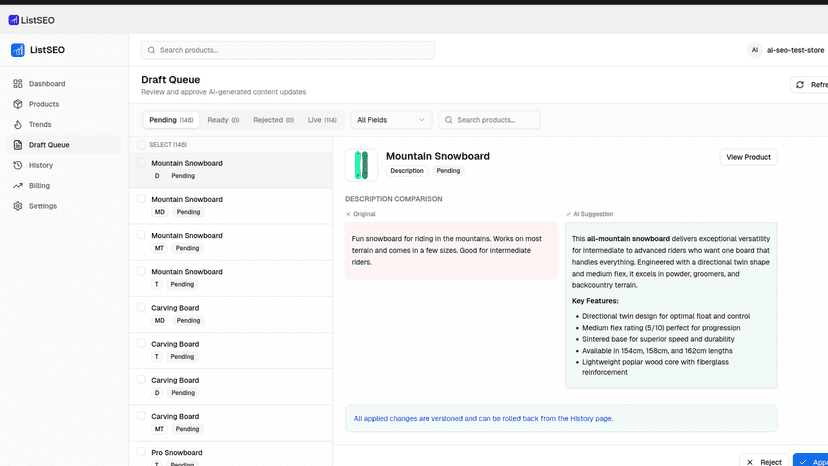The width and height of the screenshot is (828, 466).
Task: Open the All Fields dropdown
Action: [391, 120]
